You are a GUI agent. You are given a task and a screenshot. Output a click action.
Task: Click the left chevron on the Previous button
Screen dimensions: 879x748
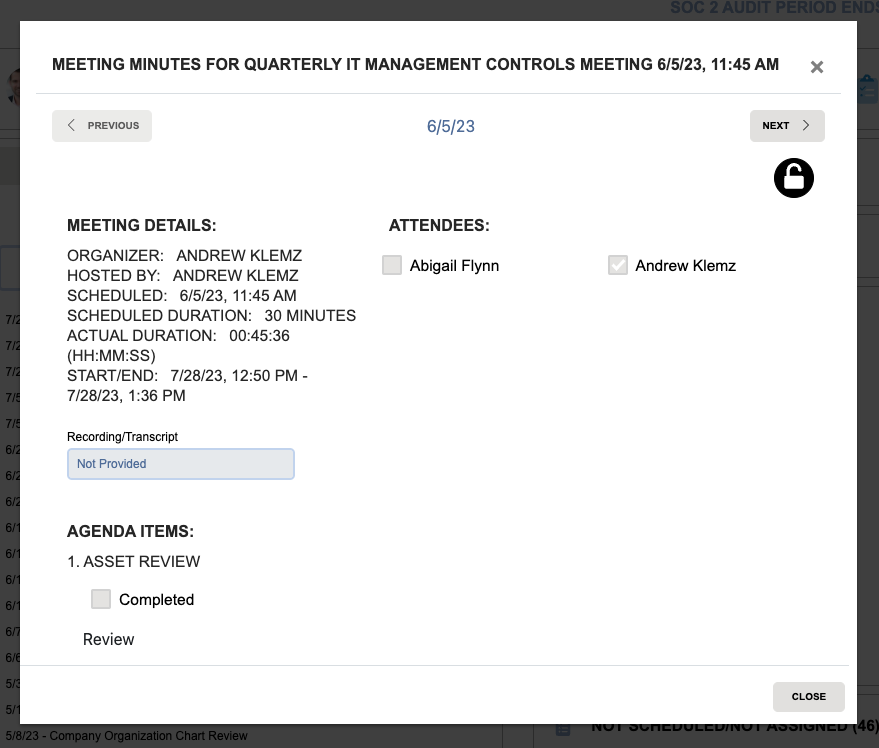[x=71, y=125]
